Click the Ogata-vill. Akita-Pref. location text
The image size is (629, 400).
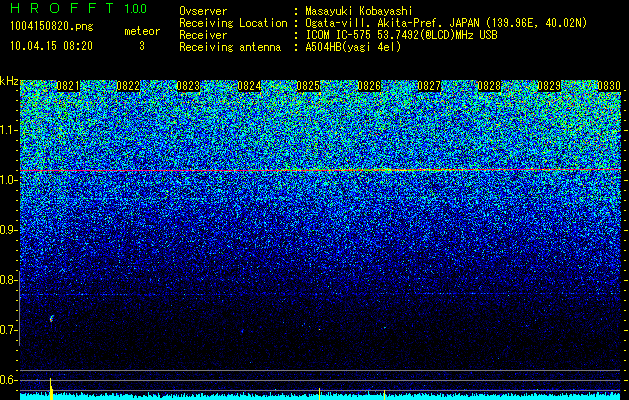tap(446, 23)
